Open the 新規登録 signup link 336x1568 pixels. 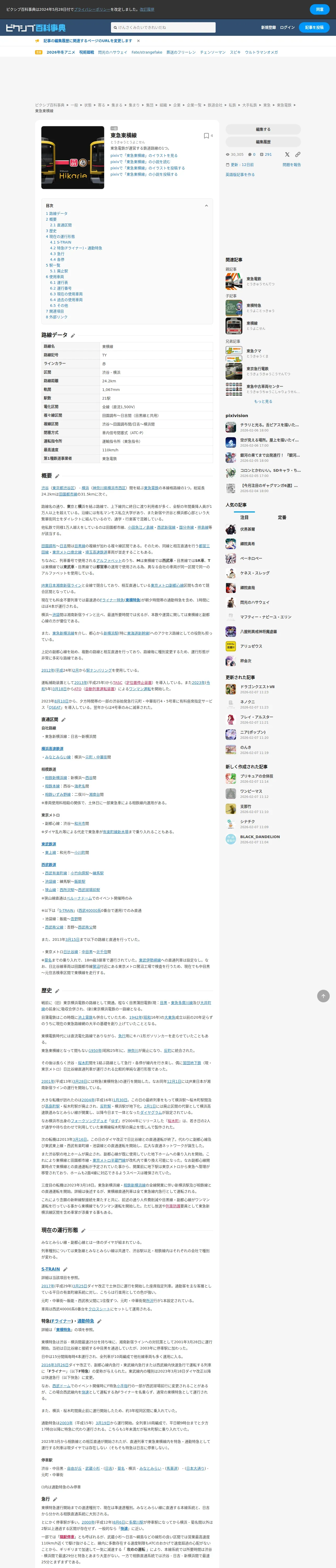(268, 27)
